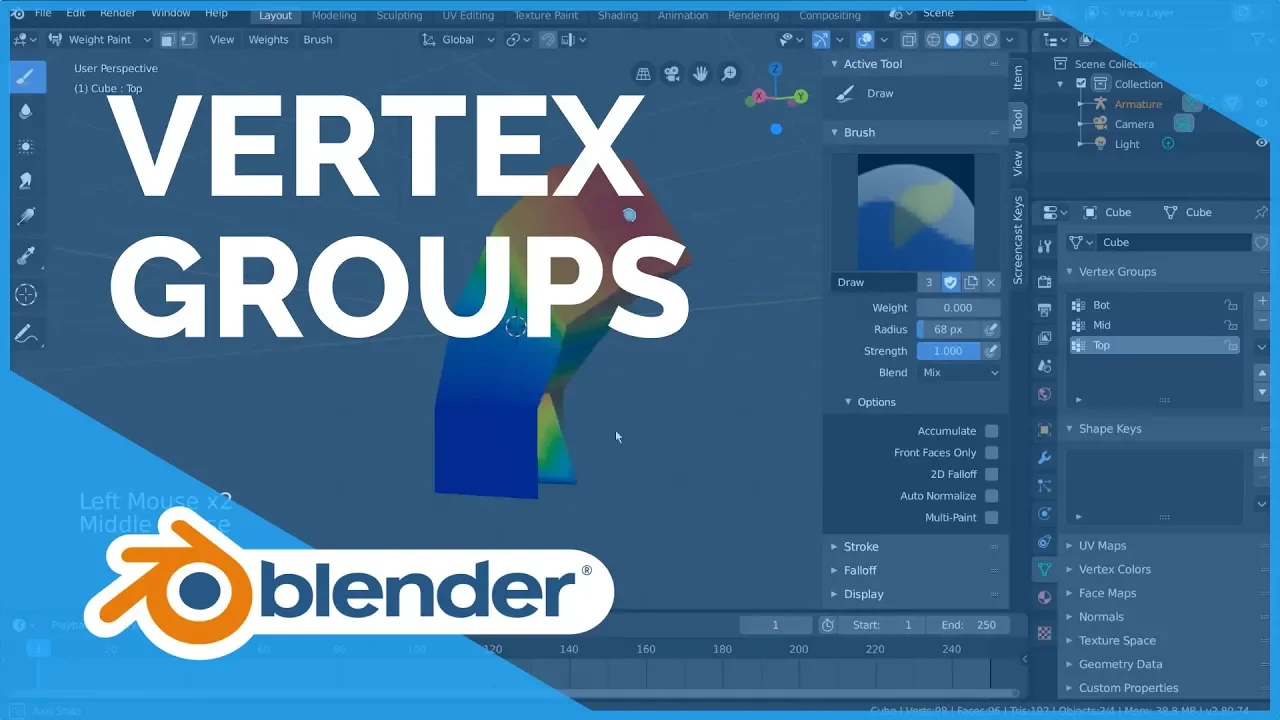The width and height of the screenshot is (1280, 720).
Task: Select the Gradient weight tool
Action: (26, 216)
